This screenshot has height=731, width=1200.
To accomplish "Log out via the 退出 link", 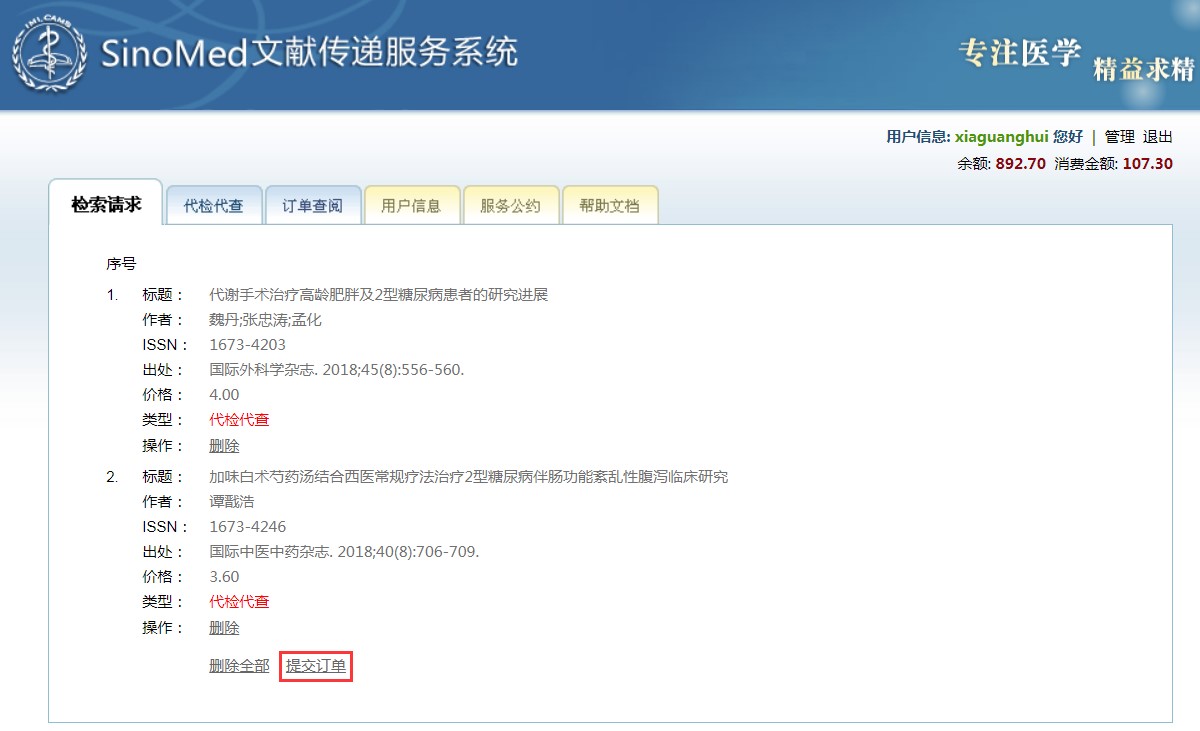I will (x=1157, y=137).
